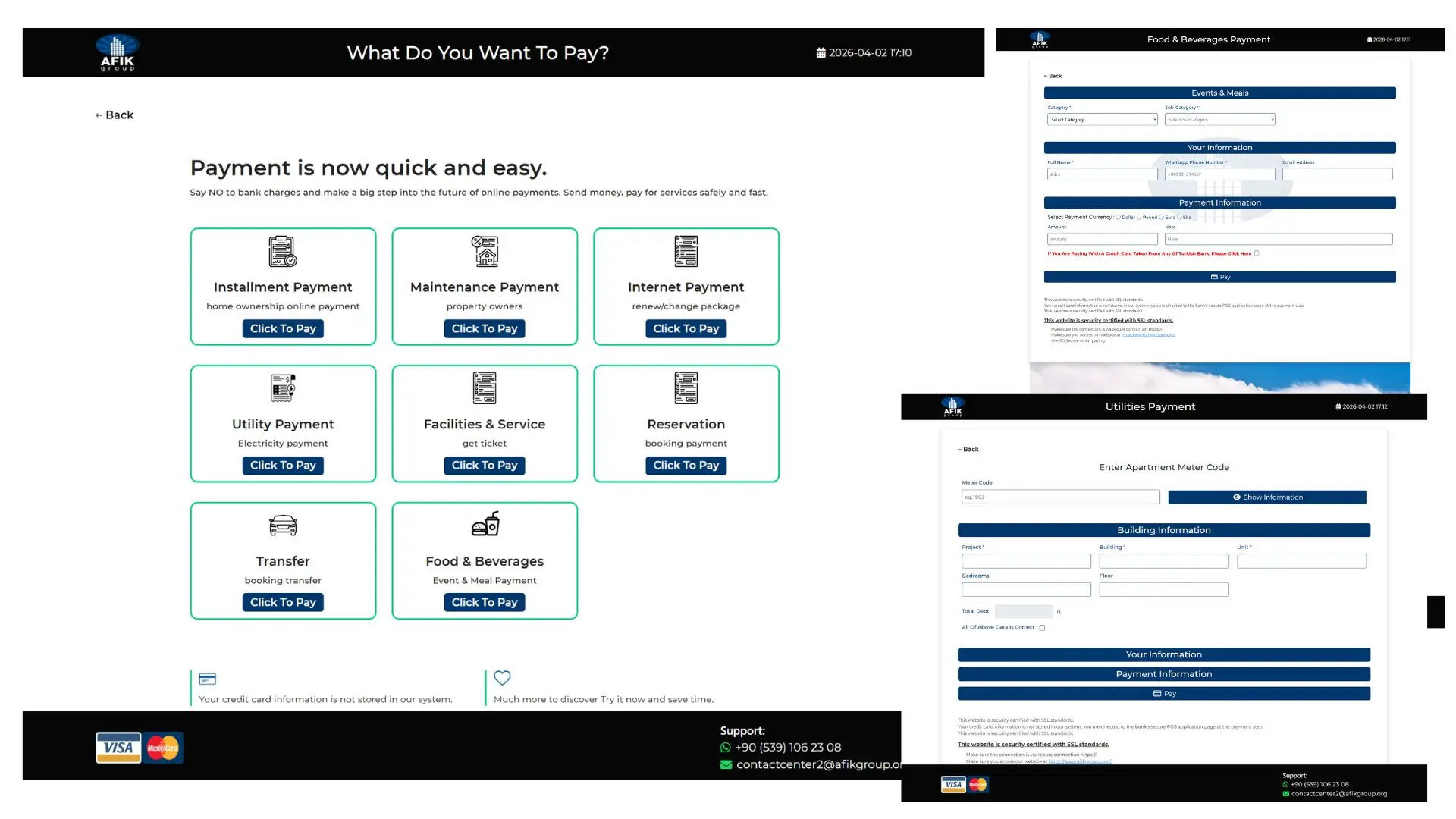1456x819 pixels.
Task: Check the Turkish bank credit card checkbox
Action: click(x=1257, y=253)
